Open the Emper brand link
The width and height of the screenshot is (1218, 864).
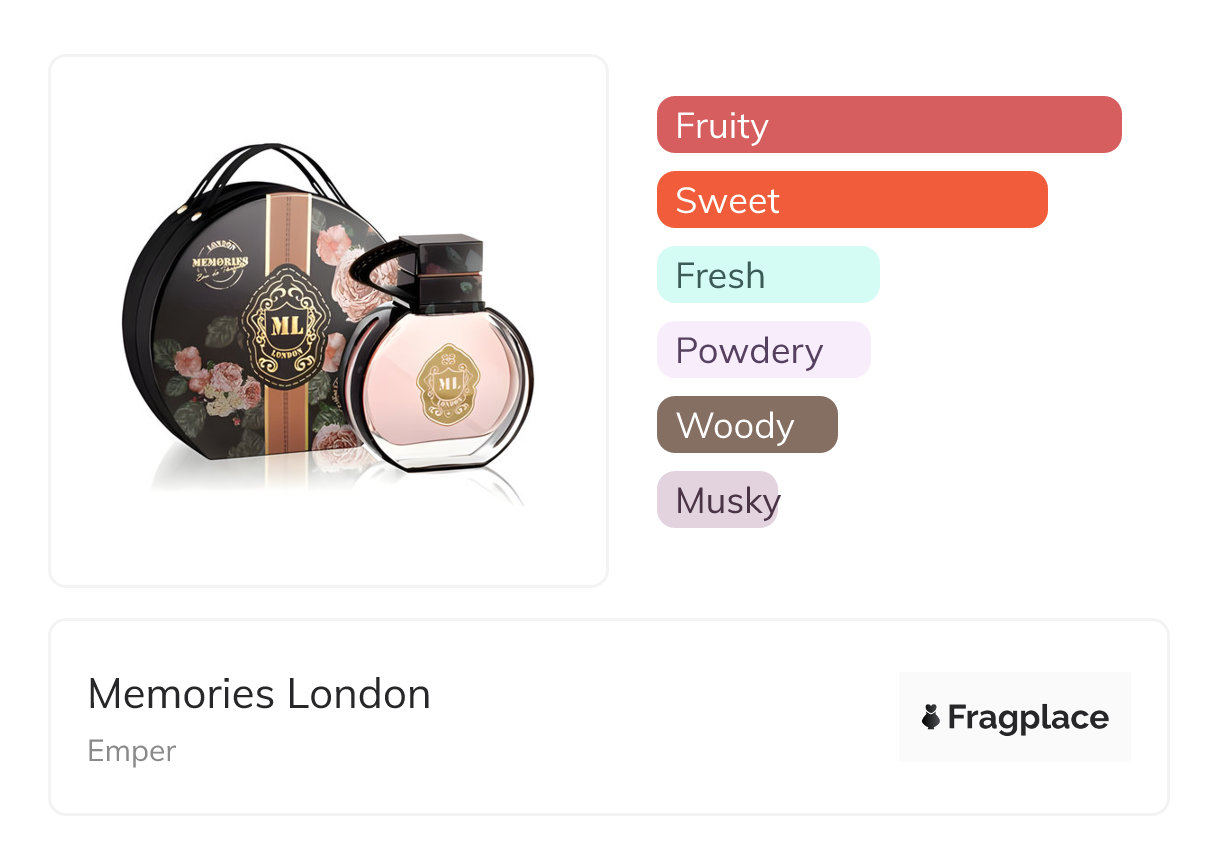(x=132, y=751)
